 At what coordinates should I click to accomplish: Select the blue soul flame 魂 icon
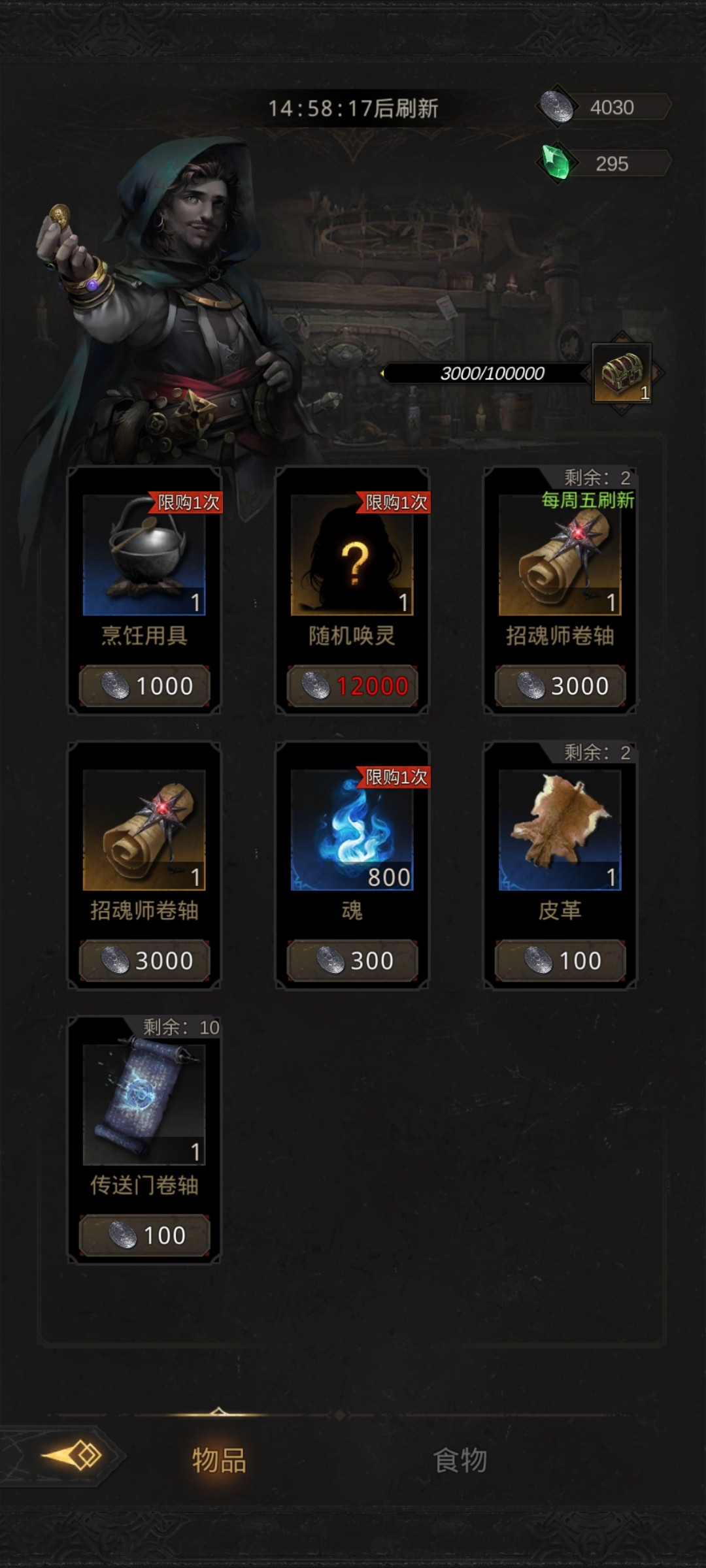tap(352, 830)
